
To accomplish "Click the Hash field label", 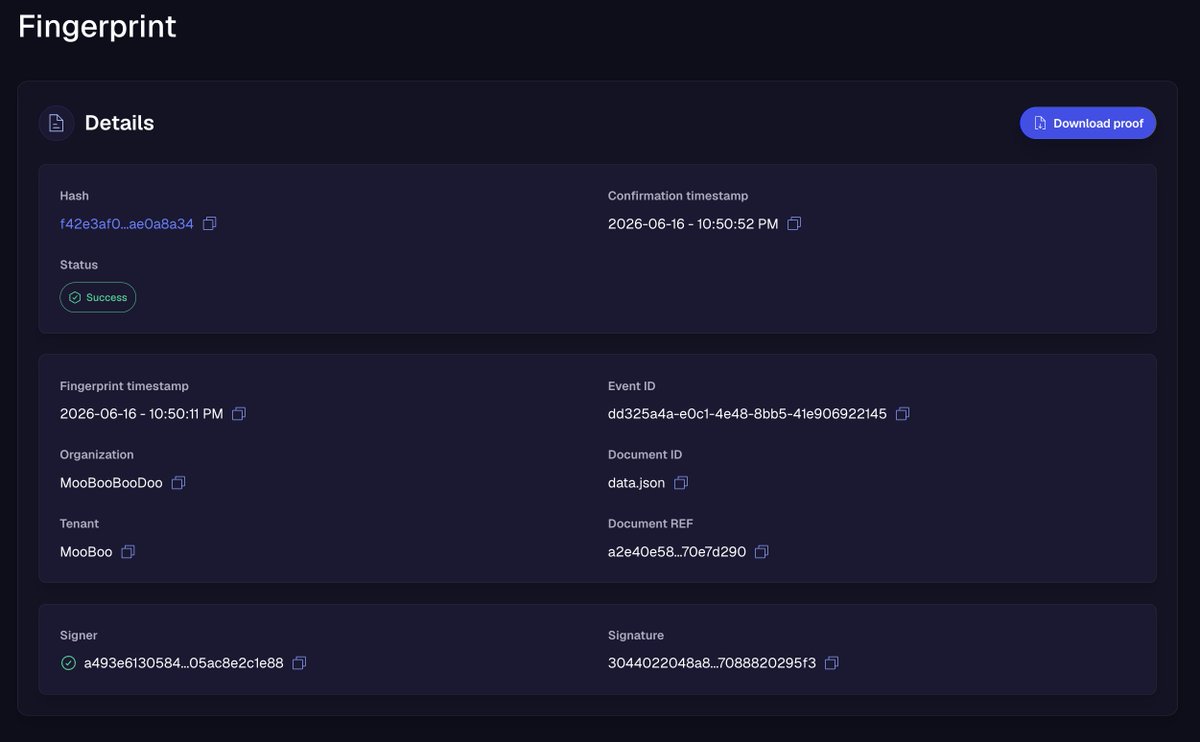I will 74,196.
